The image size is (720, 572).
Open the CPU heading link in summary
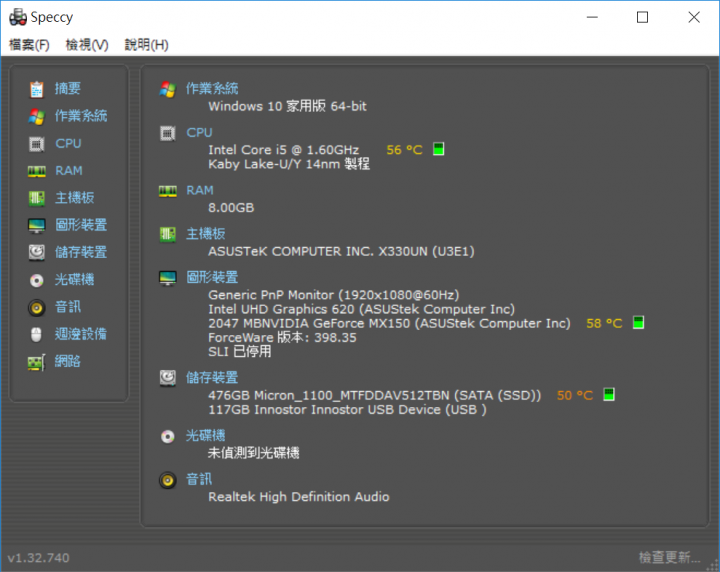click(x=199, y=132)
